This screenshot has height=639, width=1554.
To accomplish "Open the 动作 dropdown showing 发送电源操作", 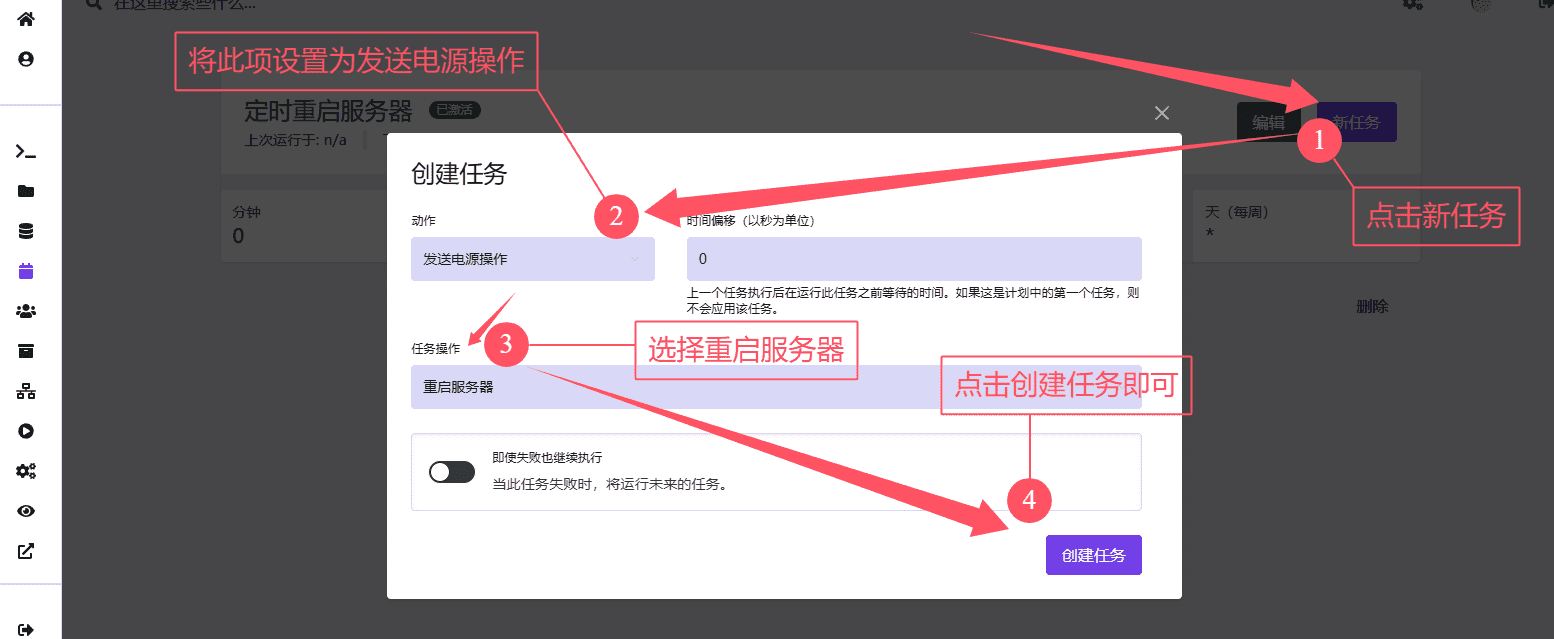I will (x=533, y=259).
